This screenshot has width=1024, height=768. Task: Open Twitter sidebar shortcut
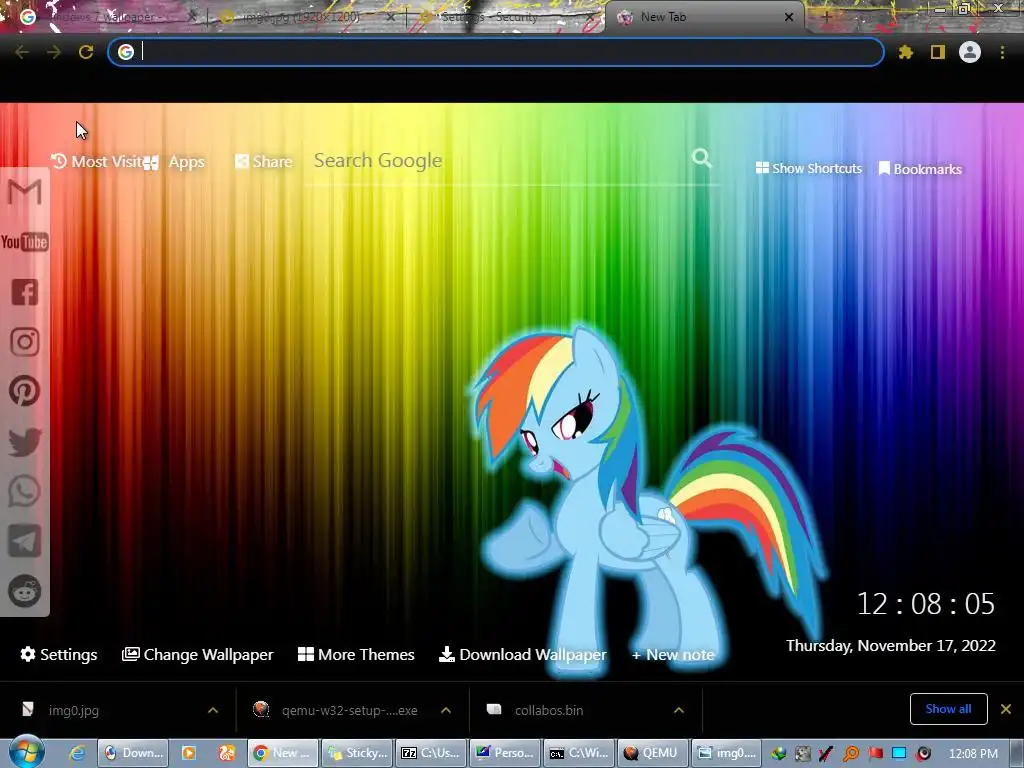tap(24, 441)
